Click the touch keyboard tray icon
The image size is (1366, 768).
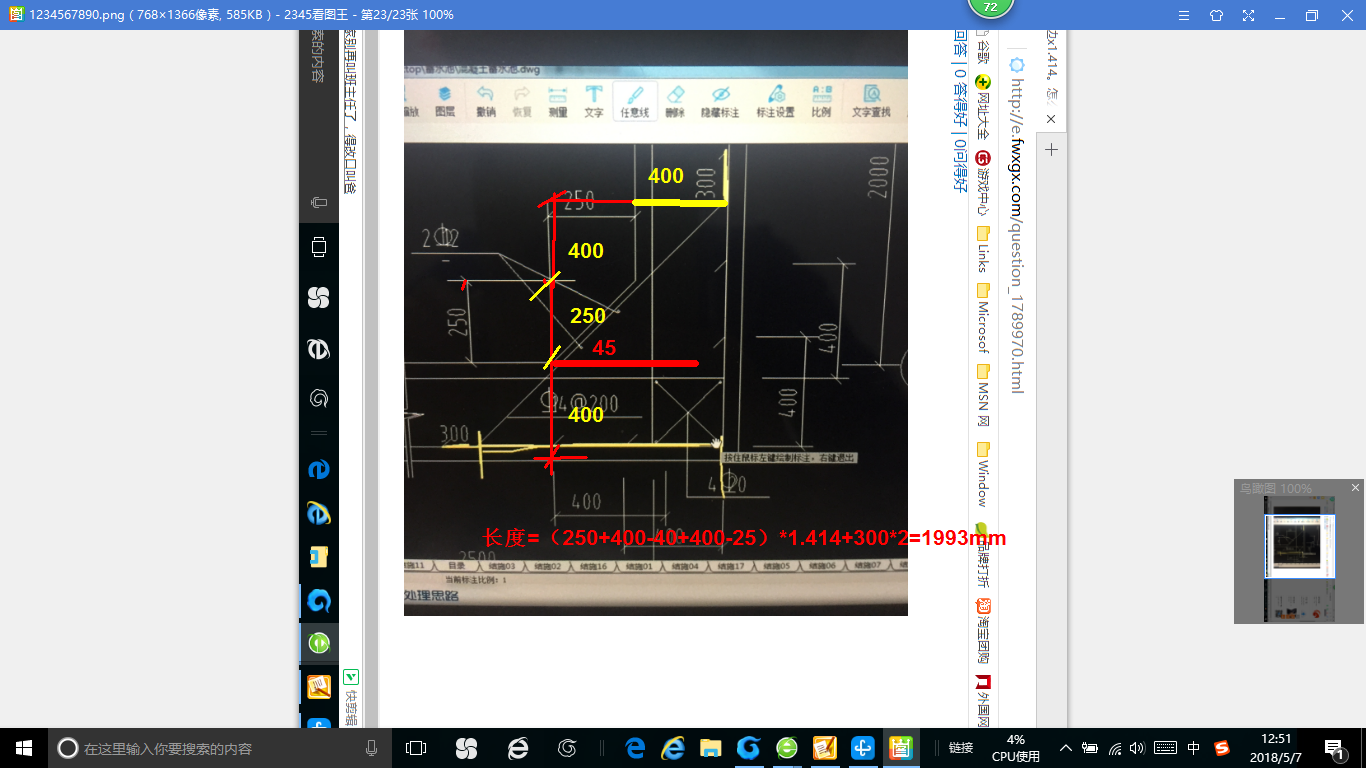click(1165, 748)
